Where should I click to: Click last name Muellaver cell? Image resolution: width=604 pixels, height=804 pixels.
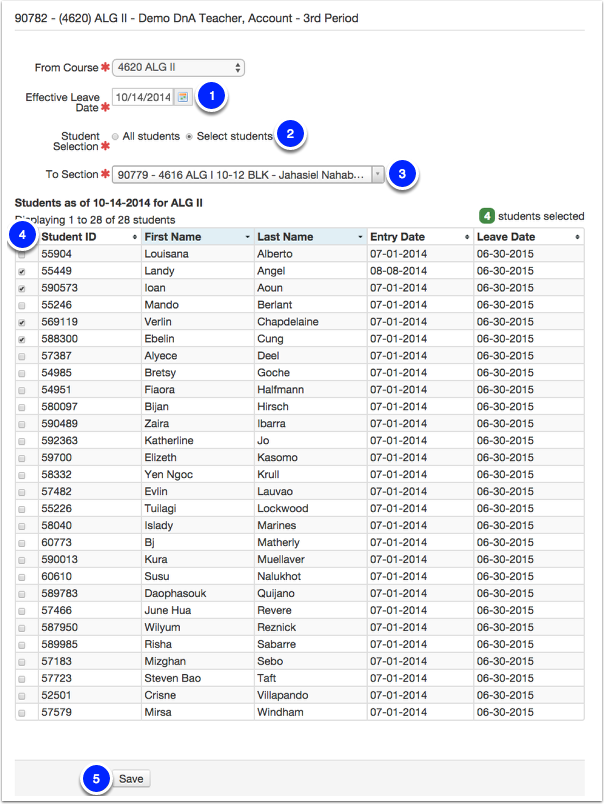(x=310, y=559)
